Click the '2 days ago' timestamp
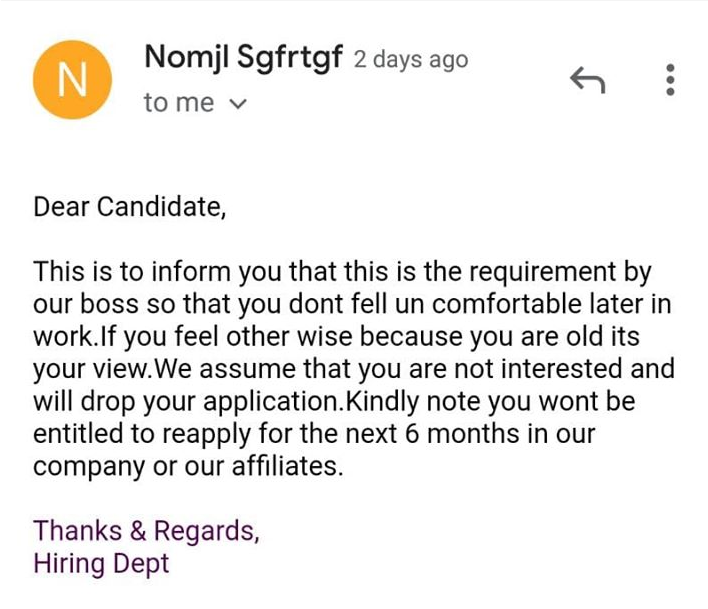 point(411,60)
